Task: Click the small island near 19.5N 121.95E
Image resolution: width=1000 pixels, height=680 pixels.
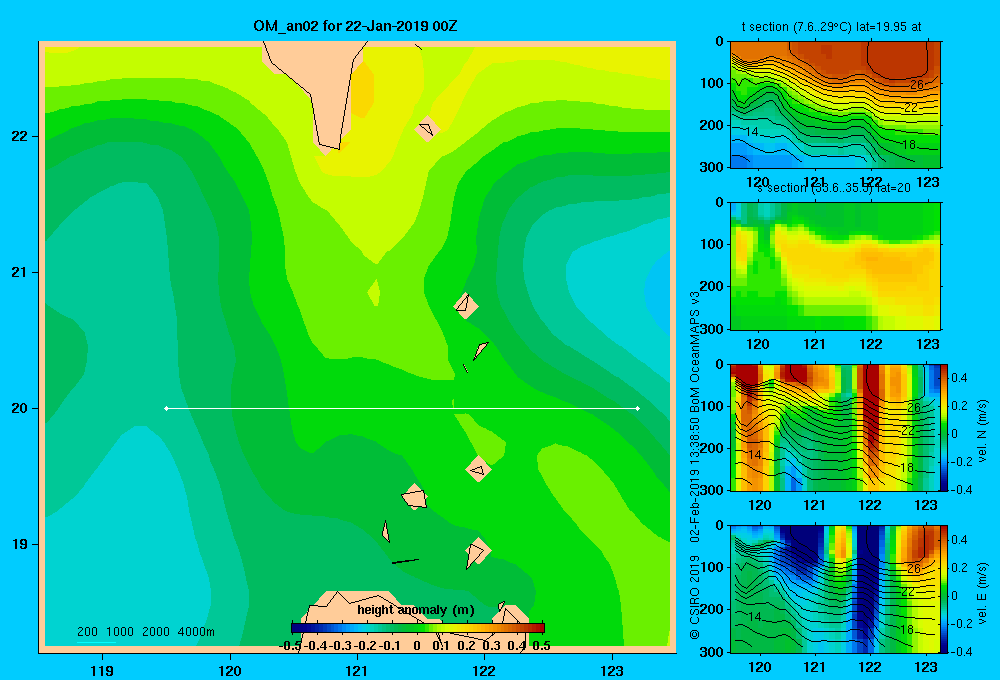Action: tap(478, 469)
